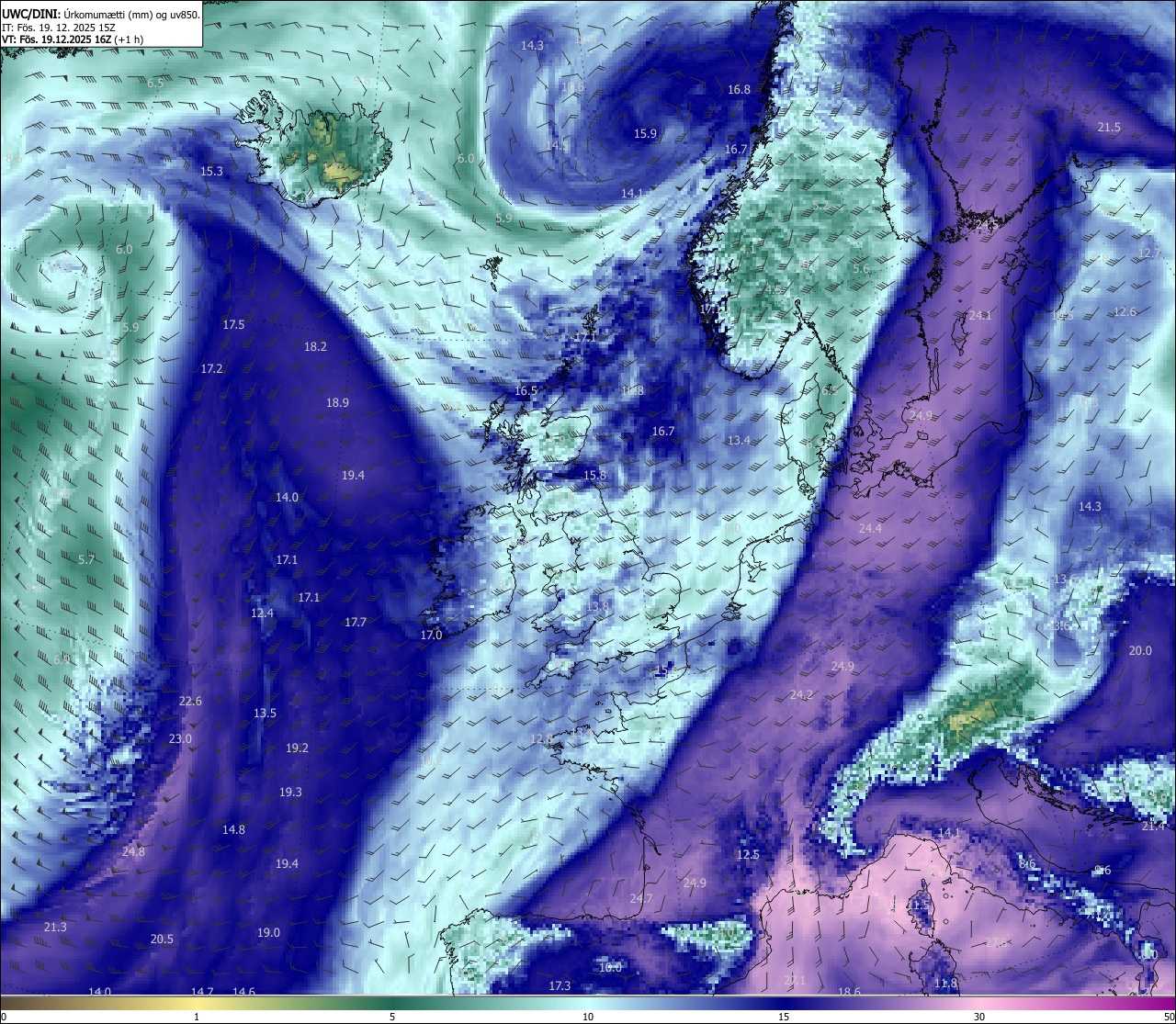Image resolution: width=1176 pixels, height=1024 pixels.
Task: Click the 17.0 value off southwest Ireland
Action: [x=431, y=635]
